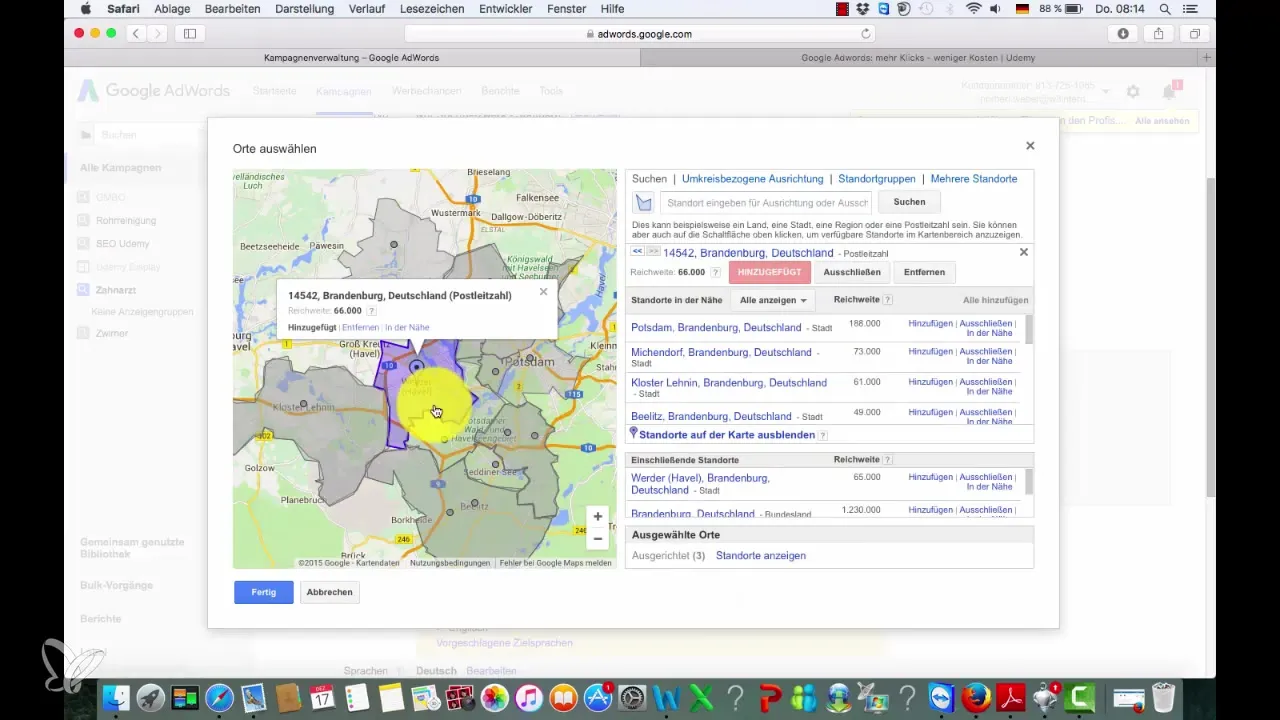Viewport: 1280px width, 720px height.
Task: Click the map selection icon beside location input
Action: pyautogui.click(x=644, y=203)
